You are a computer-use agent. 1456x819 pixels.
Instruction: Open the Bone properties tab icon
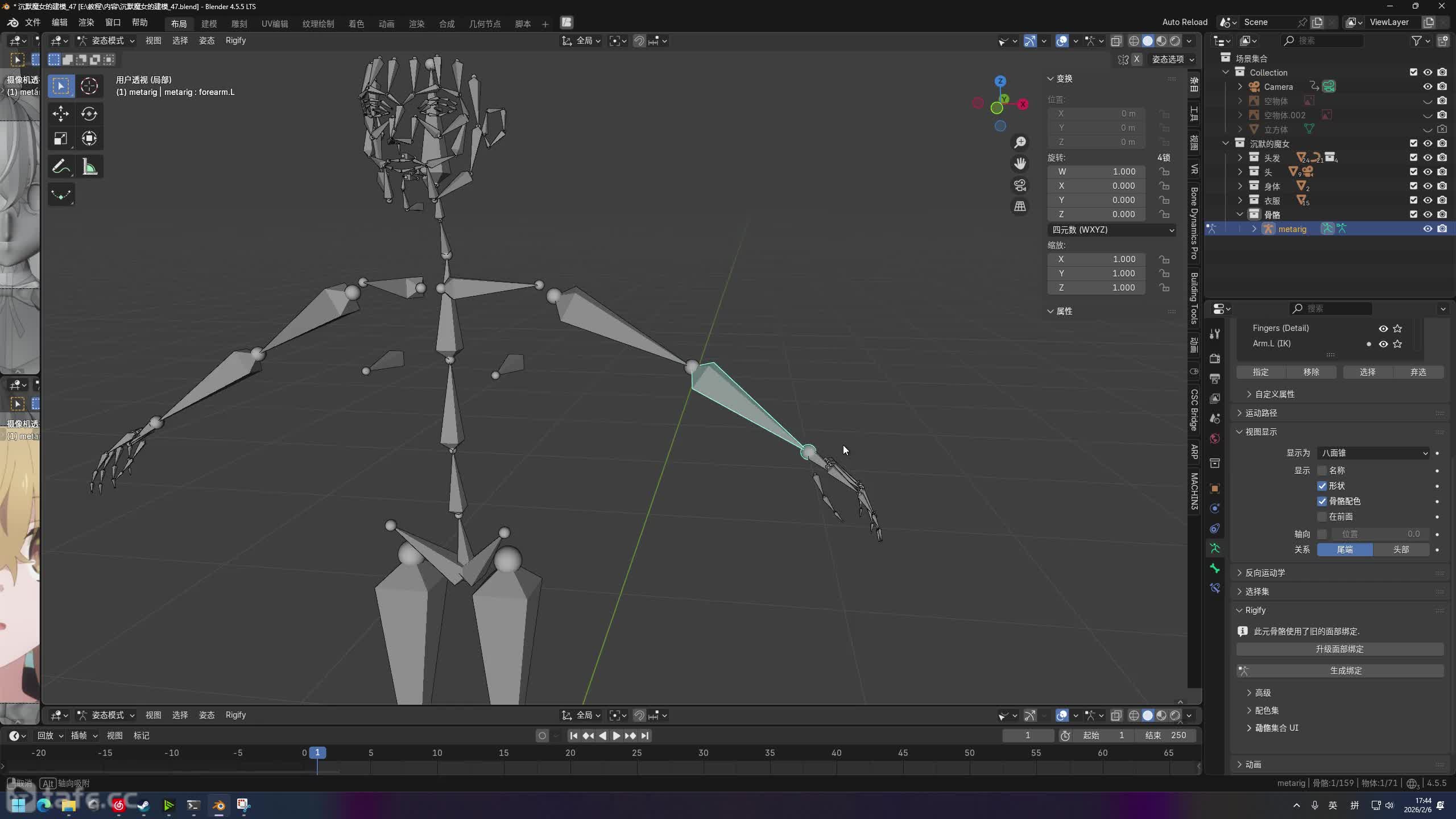pyautogui.click(x=1215, y=568)
